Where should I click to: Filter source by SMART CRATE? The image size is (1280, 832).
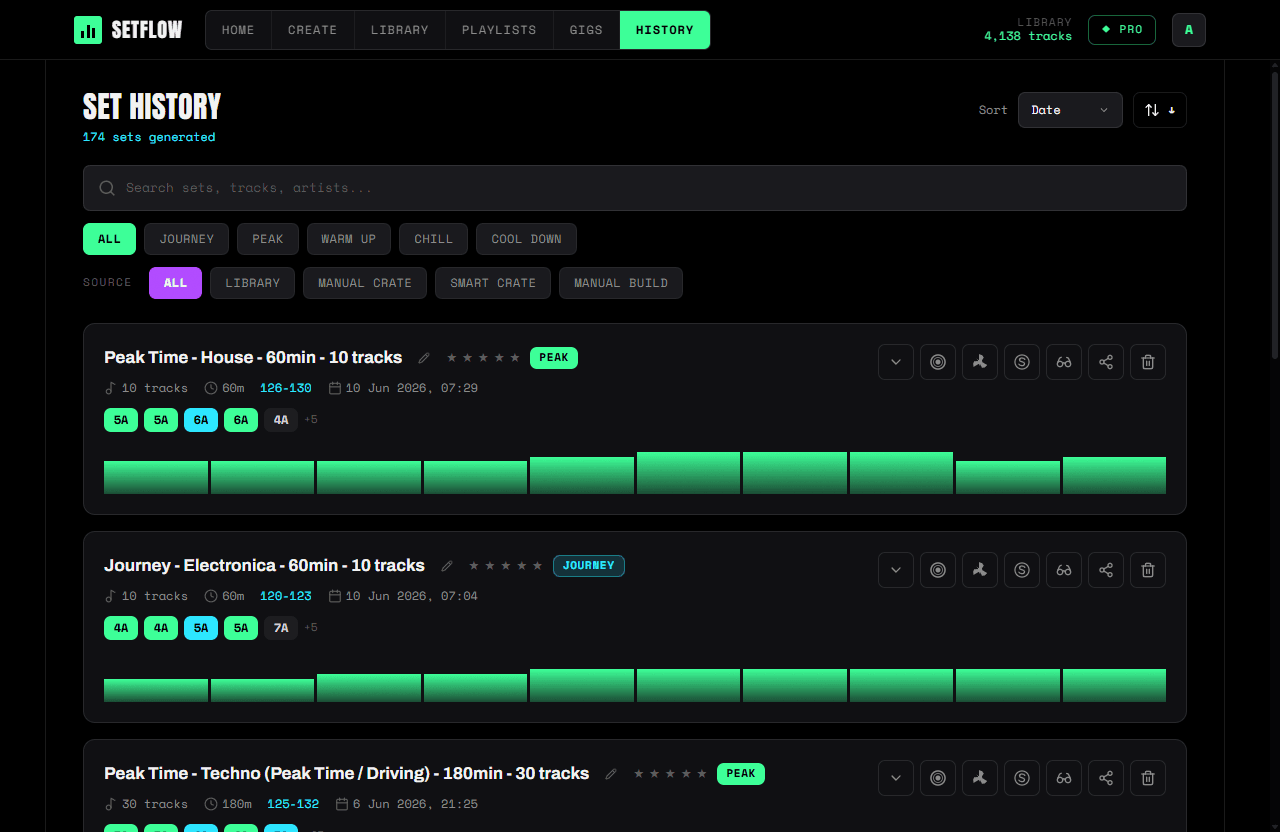(x=493, y=283)
